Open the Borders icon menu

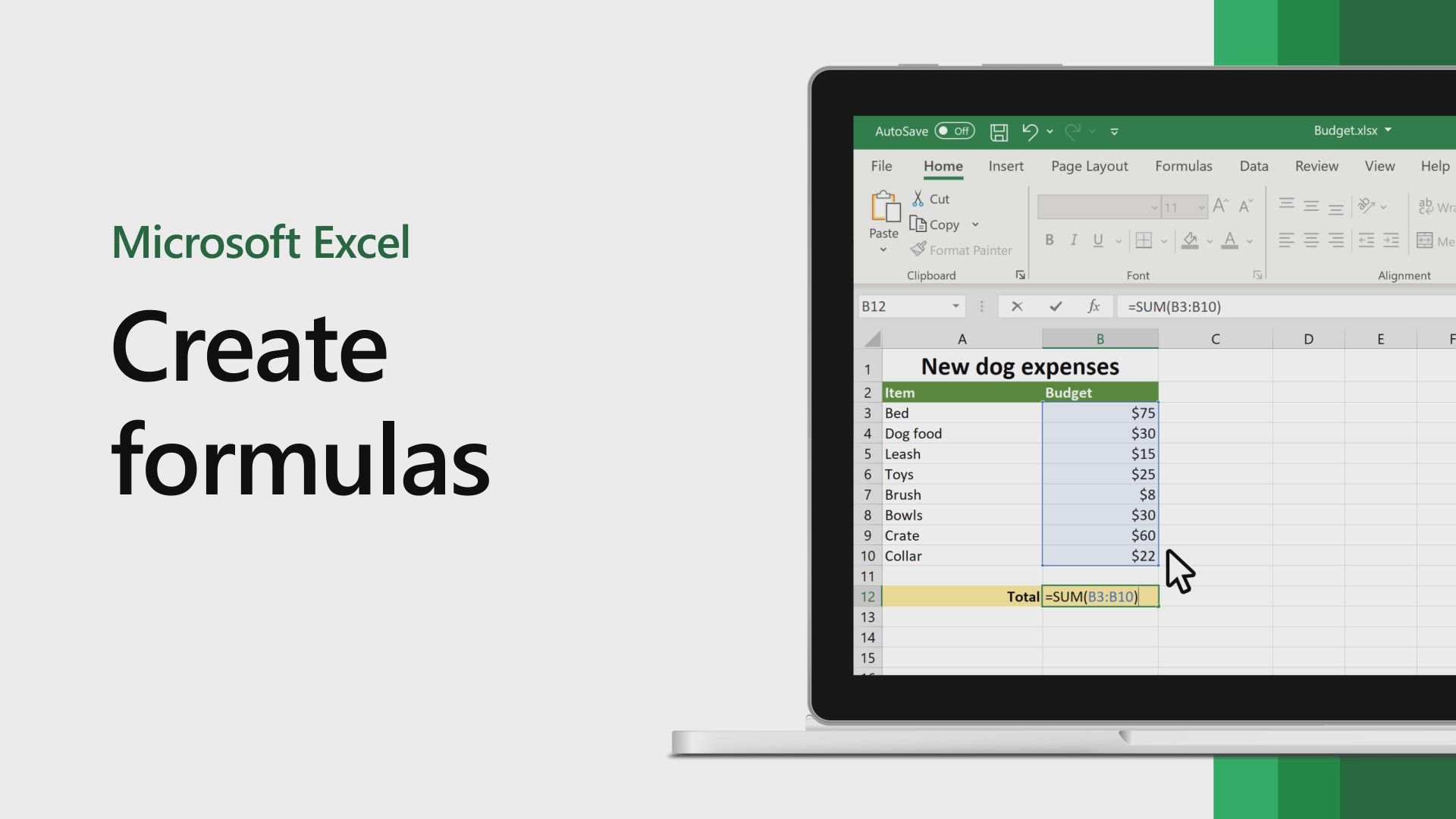[x=1163, y=240]
